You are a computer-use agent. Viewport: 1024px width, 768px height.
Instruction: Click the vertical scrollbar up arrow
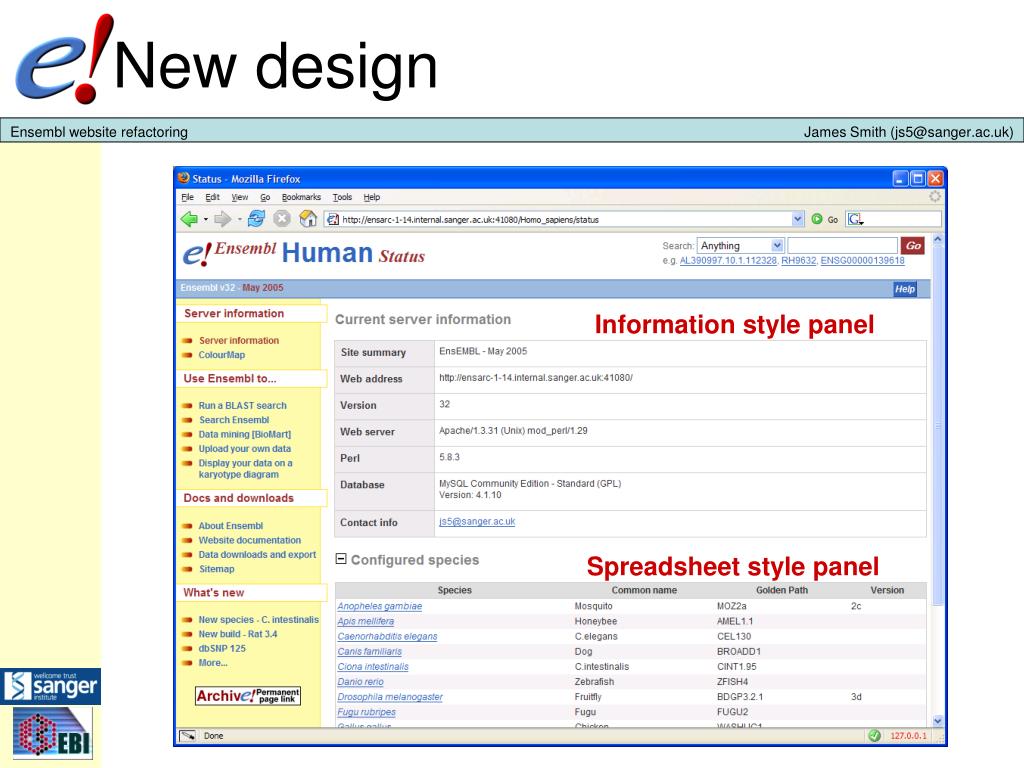click(938, 240)
